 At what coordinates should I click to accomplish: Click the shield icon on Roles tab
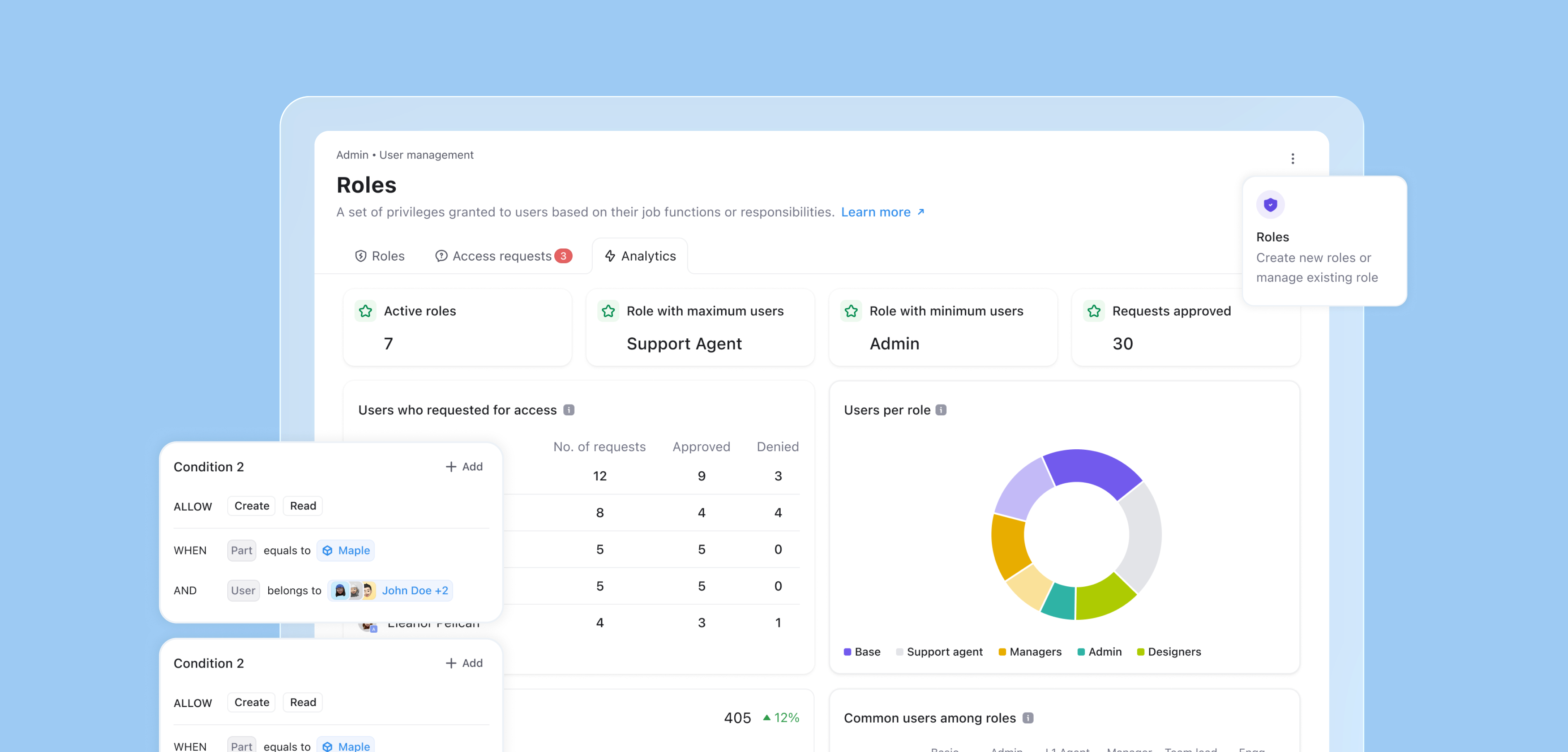(x=361, y=256)
